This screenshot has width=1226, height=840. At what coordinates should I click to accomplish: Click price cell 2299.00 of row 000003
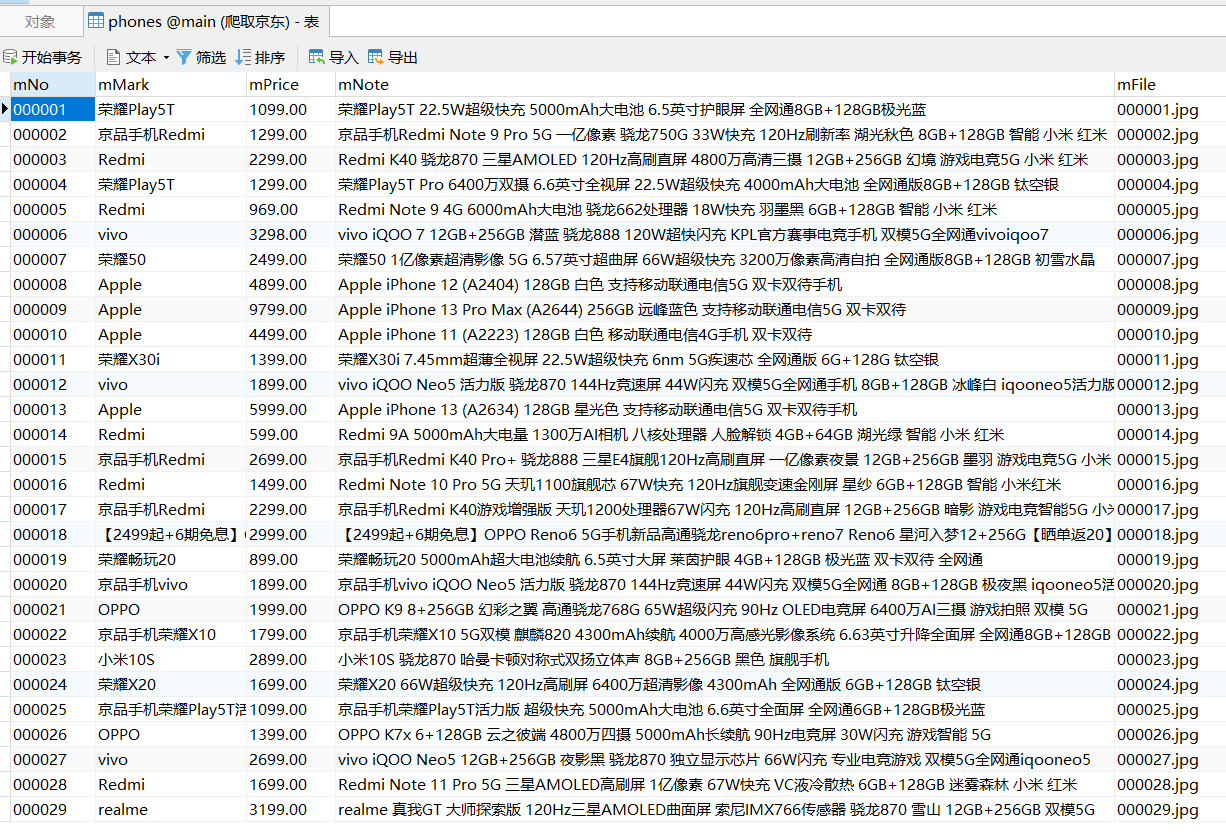[291, 159]
